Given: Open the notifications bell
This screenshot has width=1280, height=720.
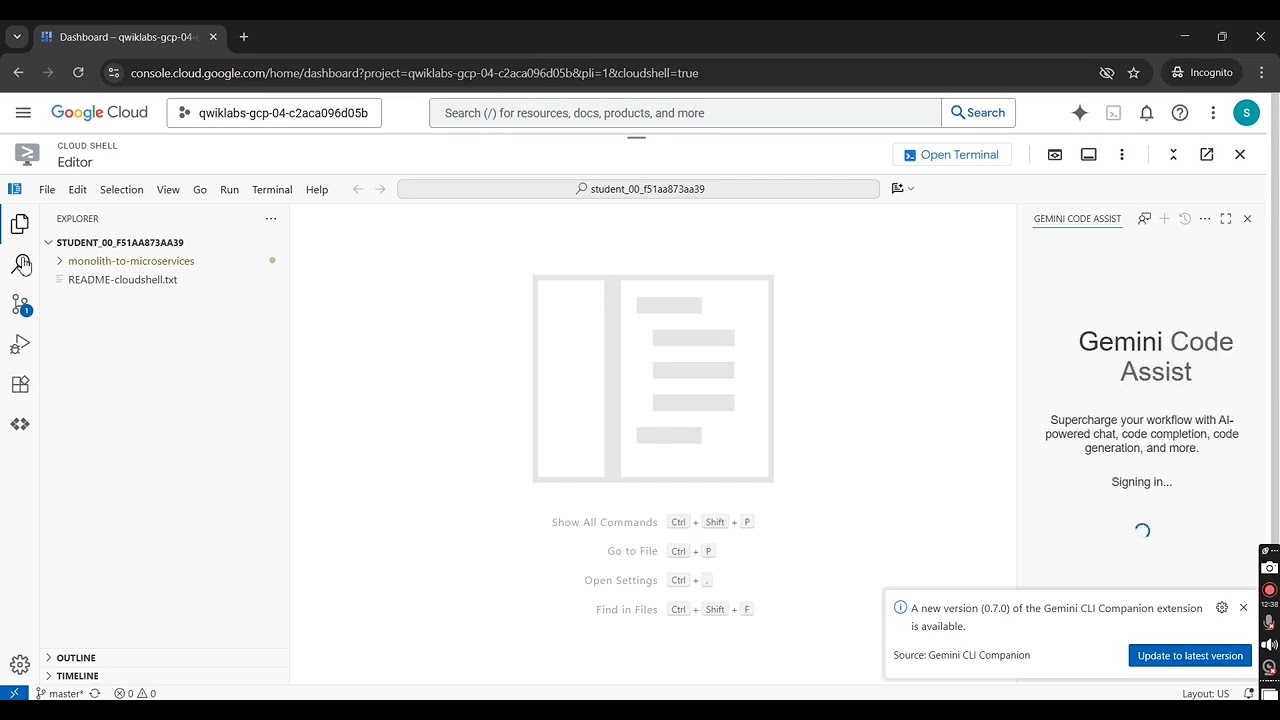Looking at the screenshot, I should (1147, 113).
